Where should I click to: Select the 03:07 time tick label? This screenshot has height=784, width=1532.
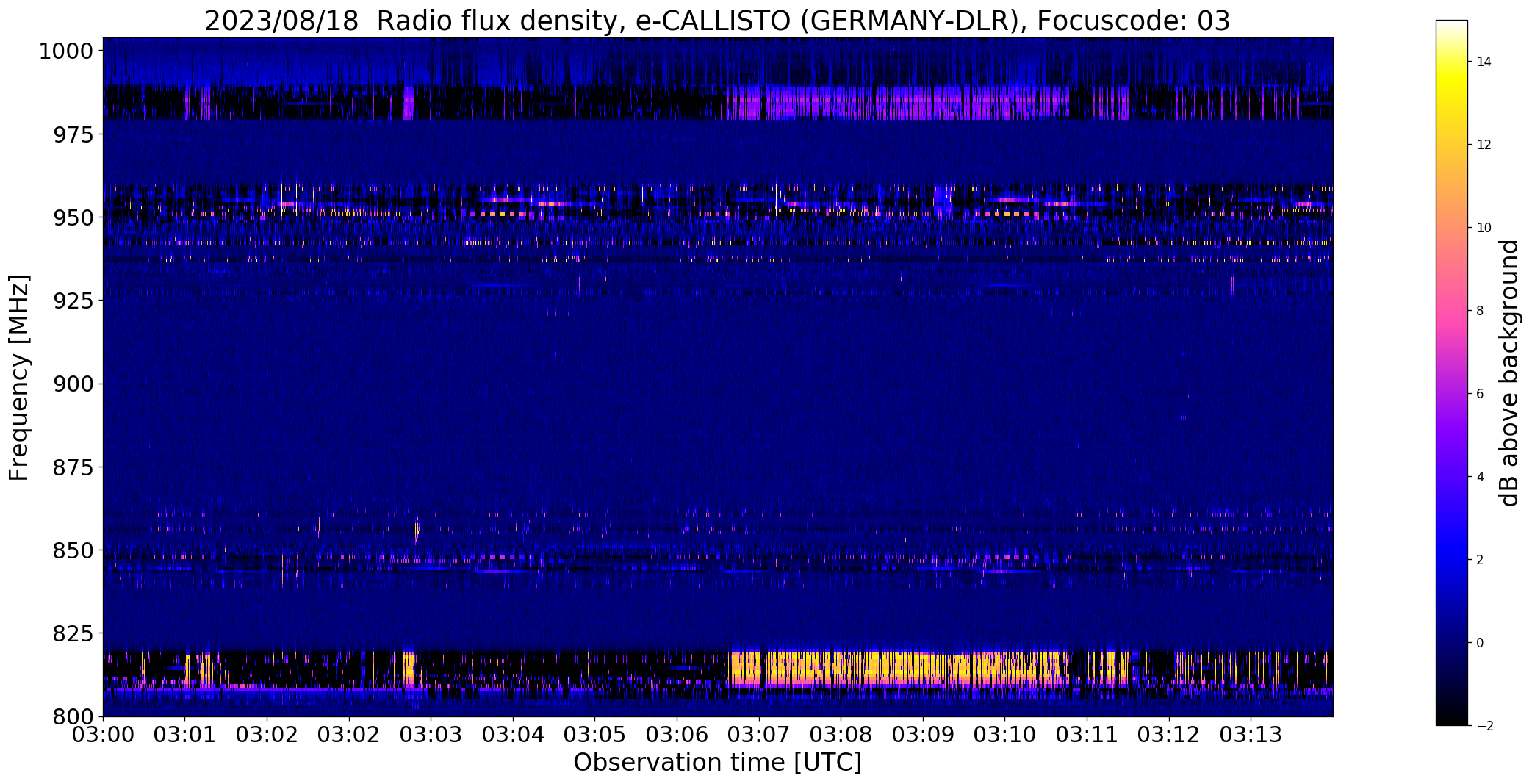(759, 734)
